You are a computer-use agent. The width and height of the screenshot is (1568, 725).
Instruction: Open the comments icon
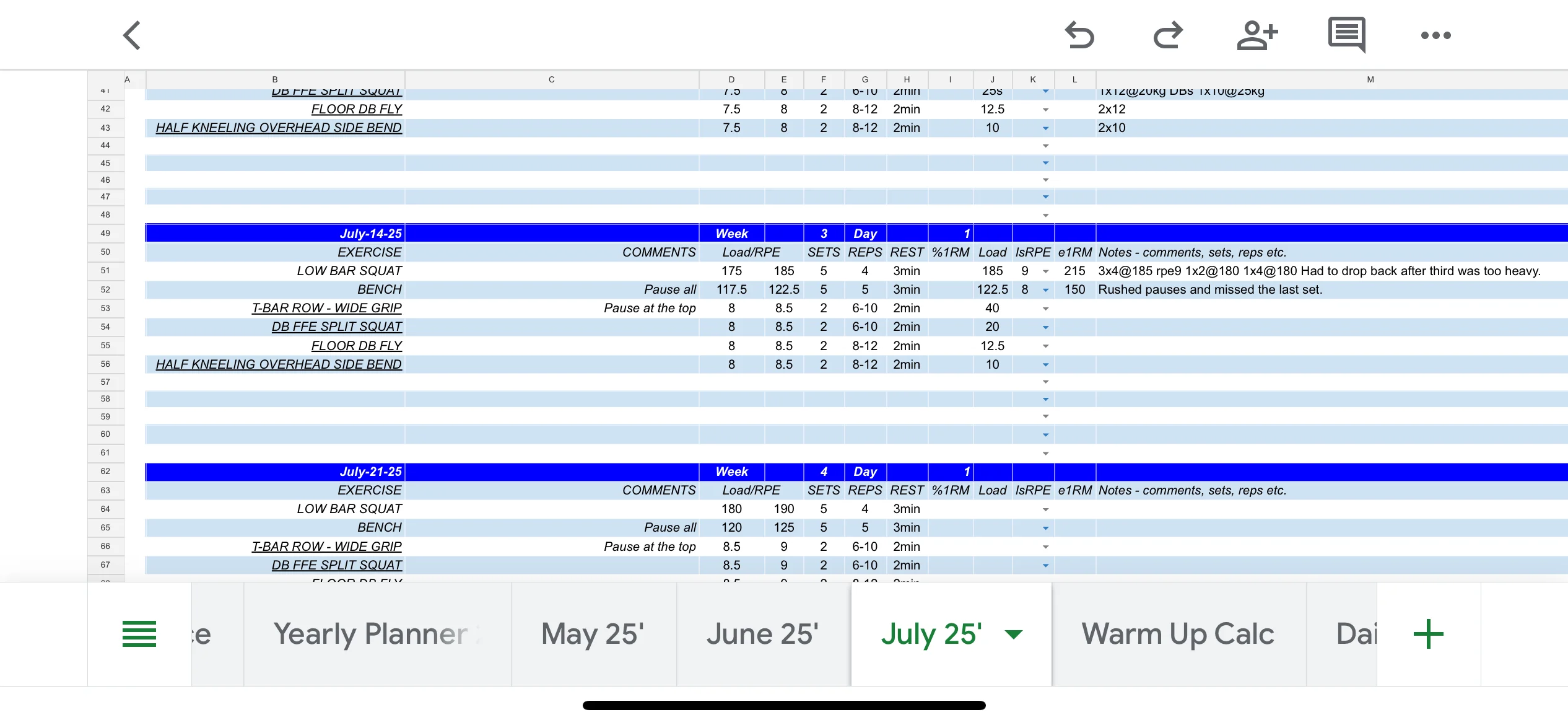(x=1346, y=34)
